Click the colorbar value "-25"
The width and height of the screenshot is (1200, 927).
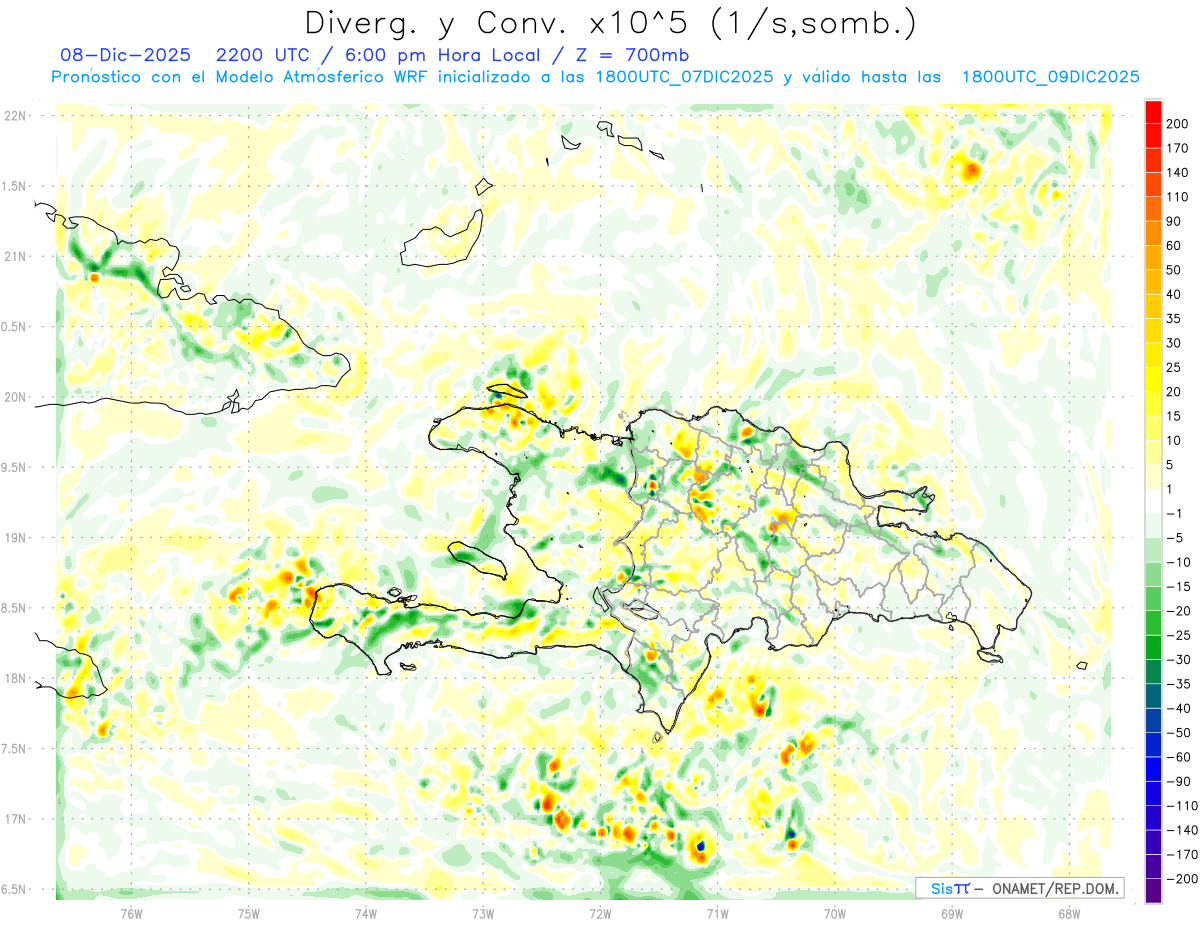(x=1178, y=635)
